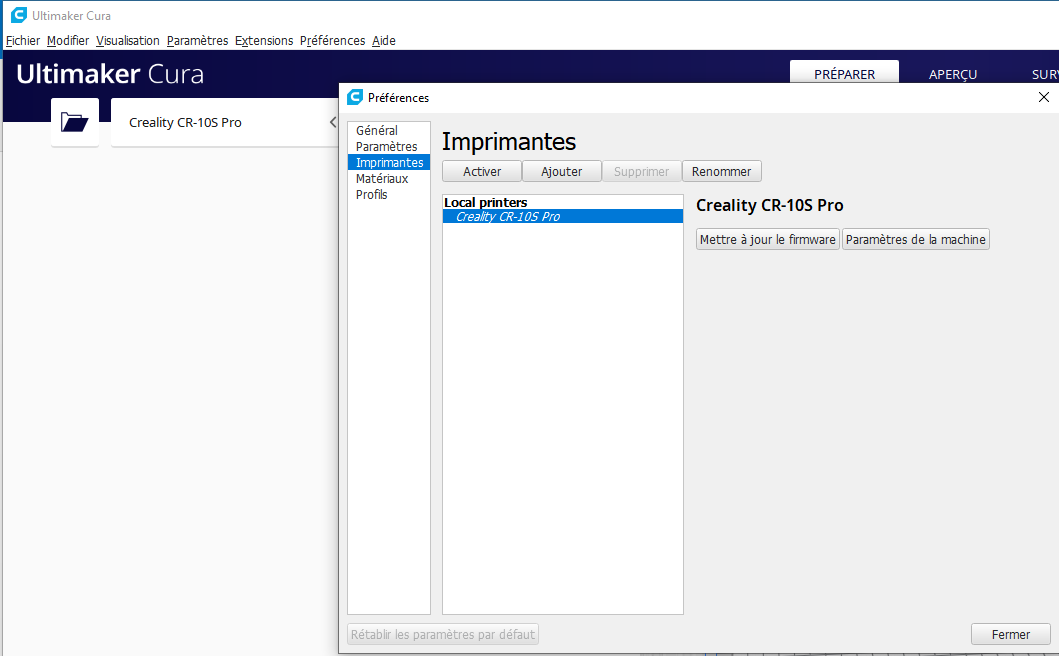Open the Creality CR-10S Pro printer selector
Screen dimensions: 1059x656
pyautogui.click(x=224, y=122)
